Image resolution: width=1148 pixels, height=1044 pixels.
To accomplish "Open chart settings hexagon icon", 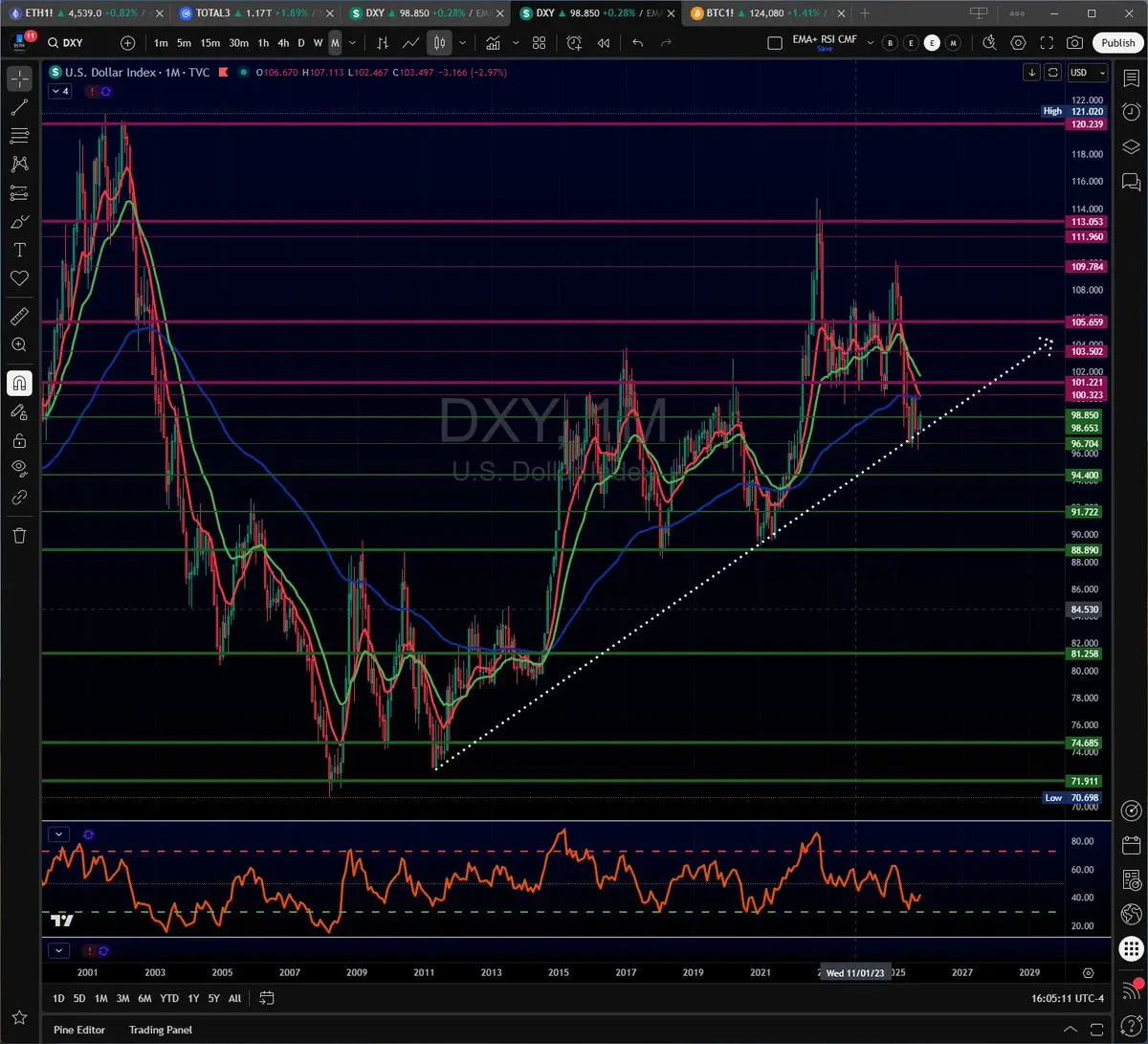I will pos(1018,43).
